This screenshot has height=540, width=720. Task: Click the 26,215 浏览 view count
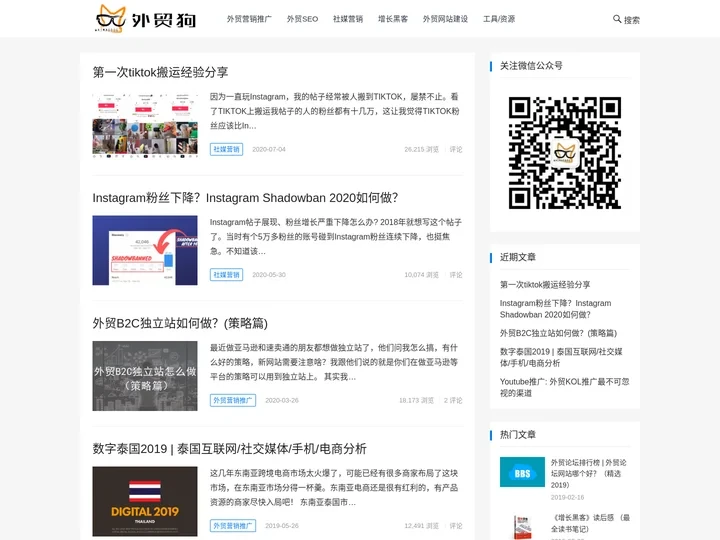[422, 149]
